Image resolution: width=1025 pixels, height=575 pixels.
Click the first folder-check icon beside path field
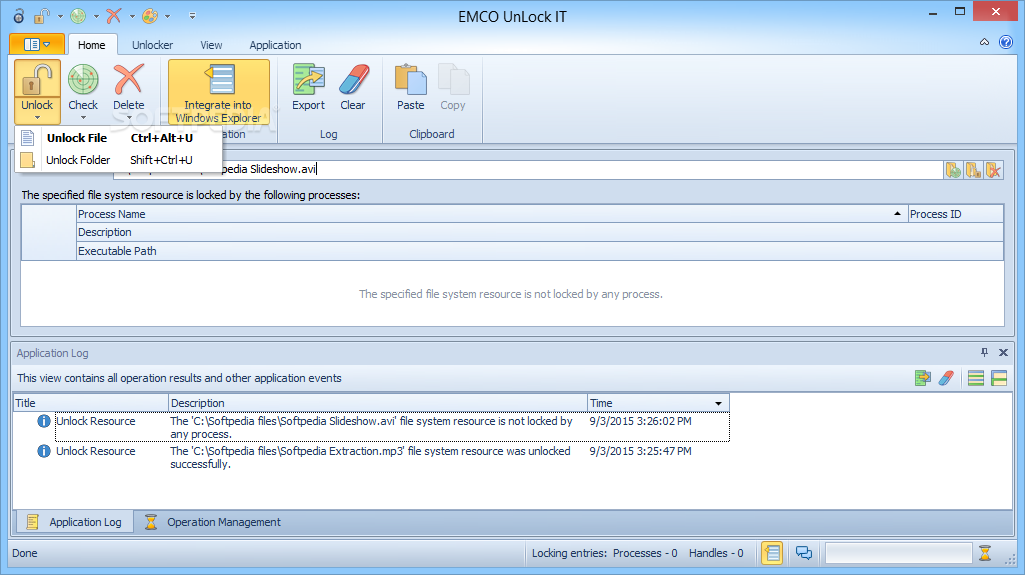953,170
